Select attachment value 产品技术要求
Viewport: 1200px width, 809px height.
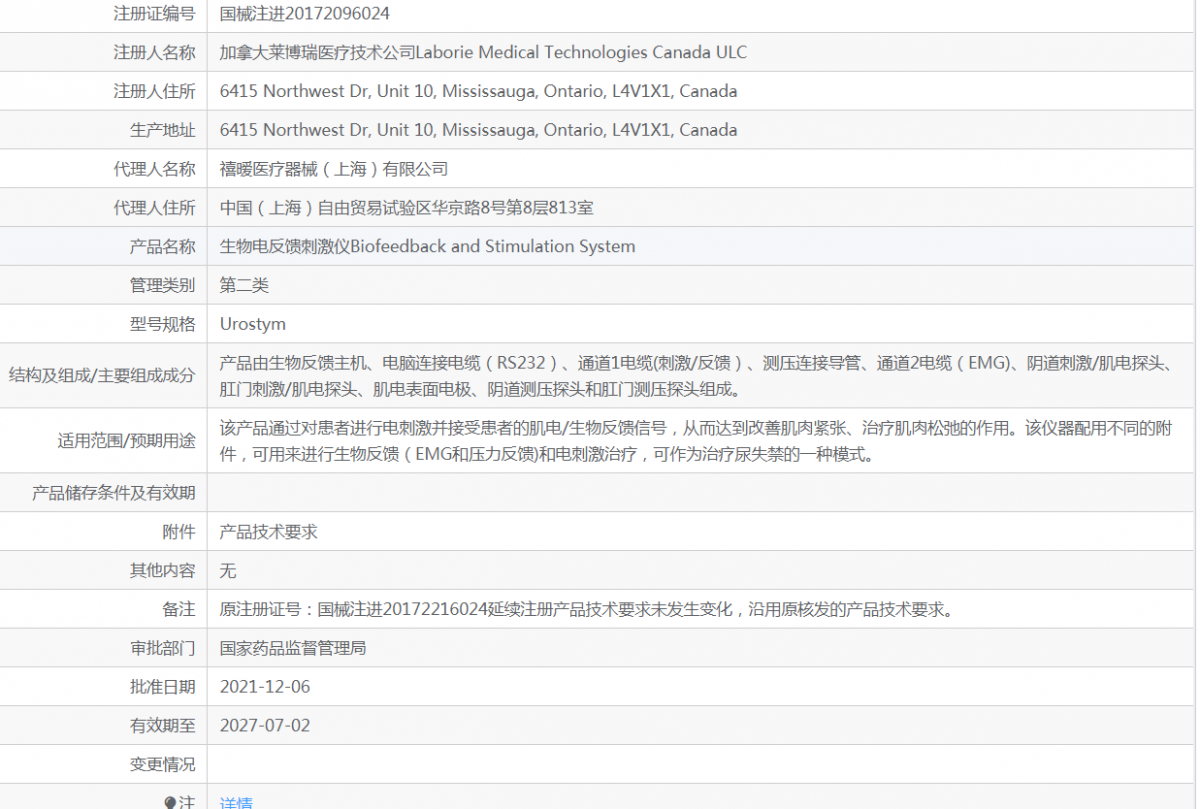click(269, 532)
